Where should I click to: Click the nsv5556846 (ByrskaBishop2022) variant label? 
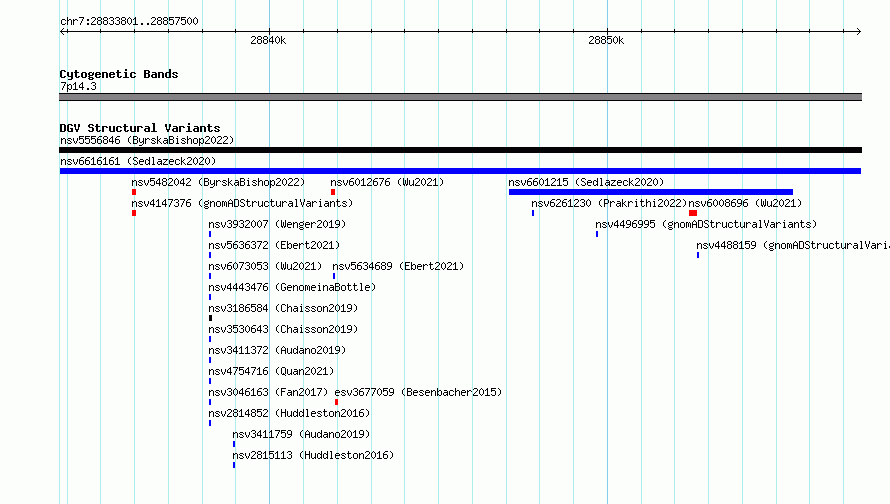[147, 140]
